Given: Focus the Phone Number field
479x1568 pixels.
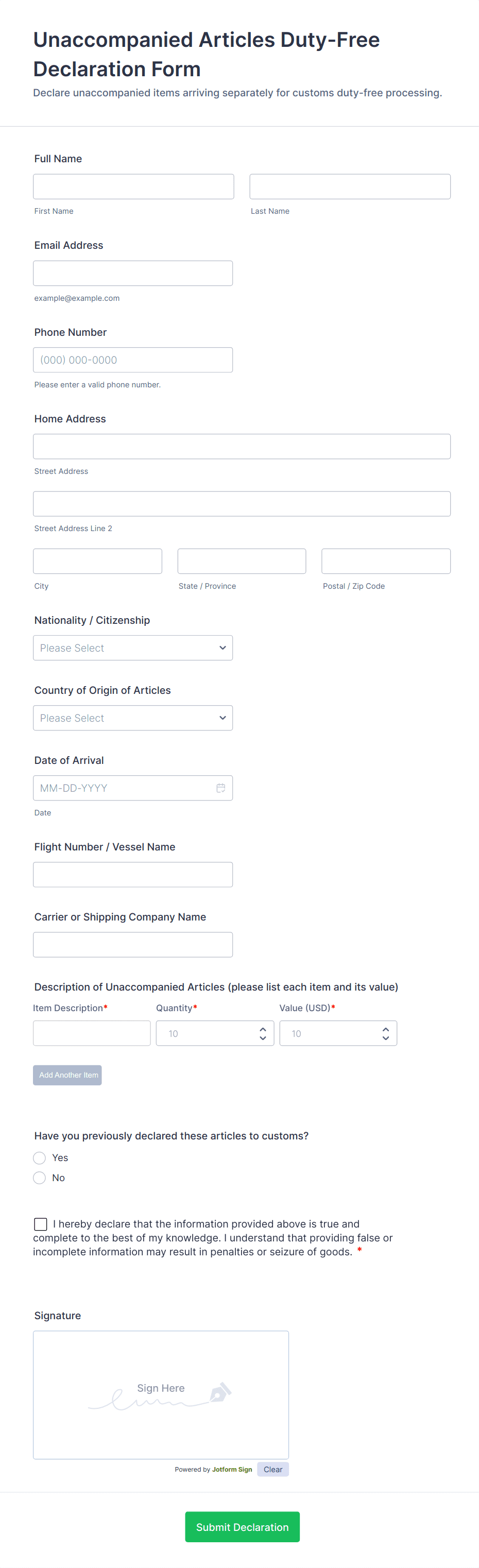Looking at the screenshot, I should point(133,360).
